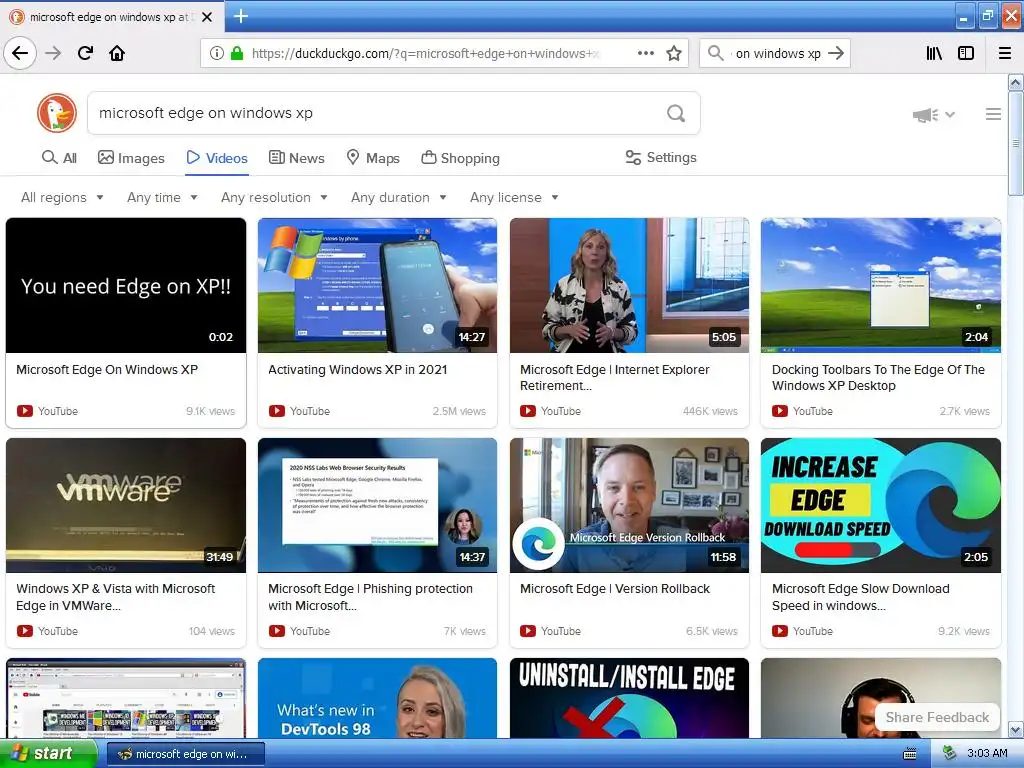Screen dimensions: 1024x768
Task: Select browser window in the taskbar
Action: click(x=185, y=754)
